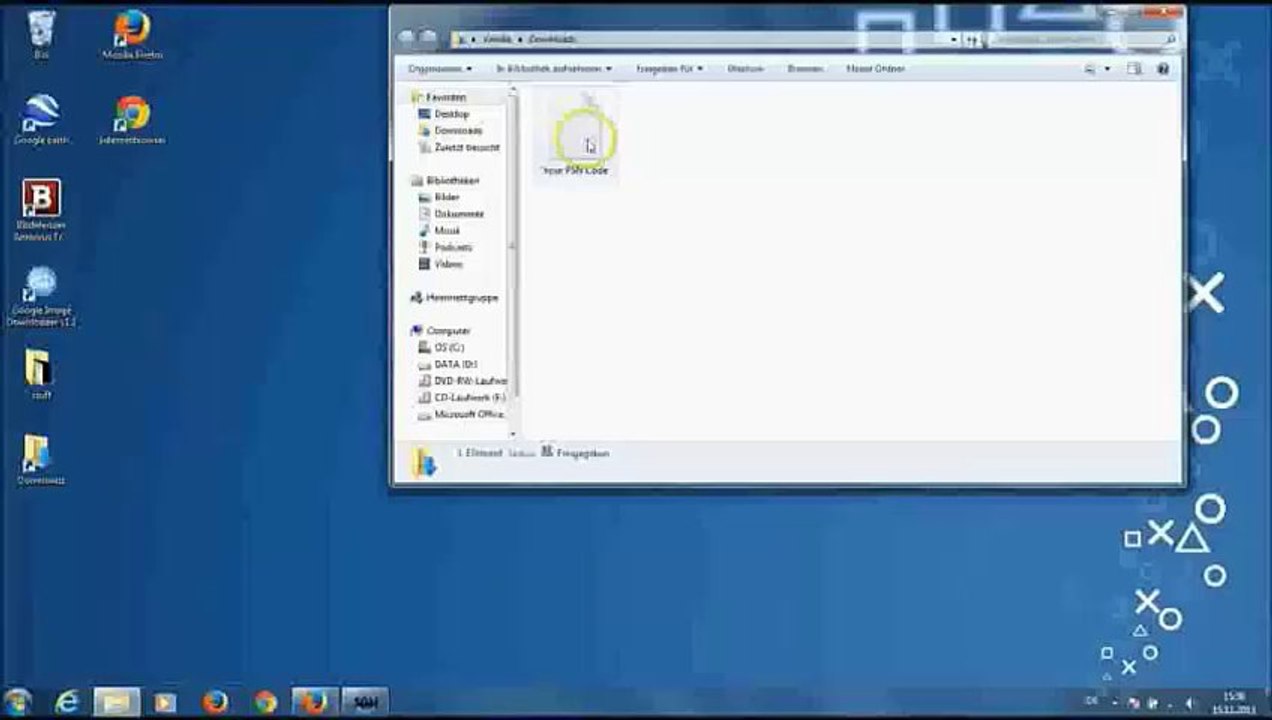1272x720 pixels.
Task: Change the view with the view icon
Action: [x=1090, y=69]
